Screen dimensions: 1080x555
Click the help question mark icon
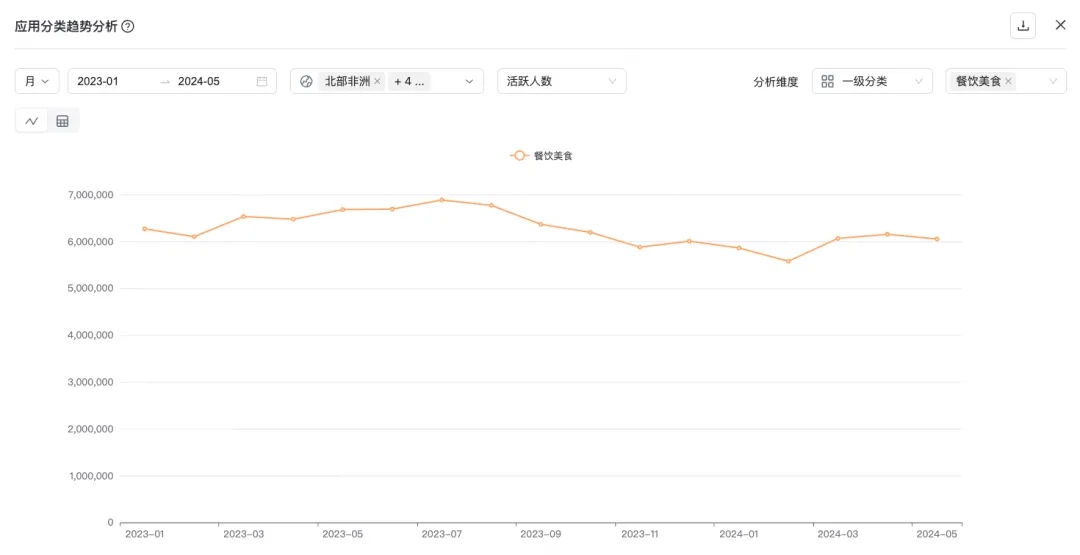pyautogui.click(x=128, y=26)
